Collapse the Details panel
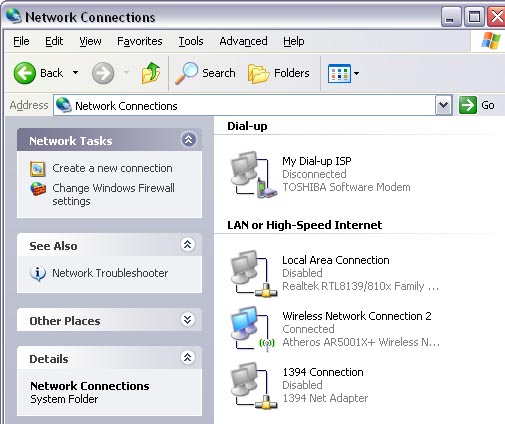This screenshot has height=424, width=505. click(x=188, y=358)
